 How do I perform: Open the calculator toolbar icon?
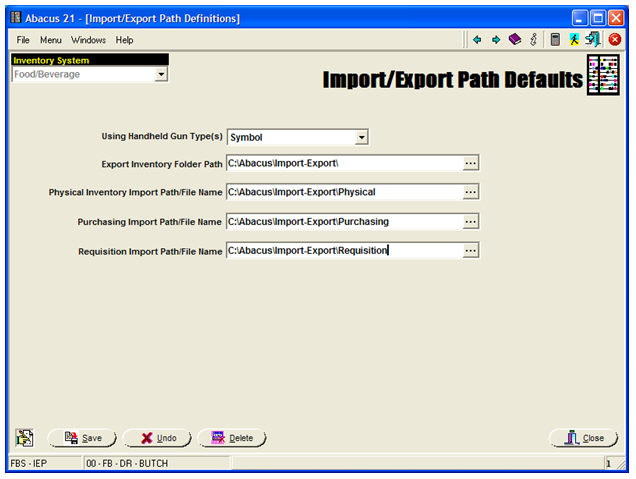pos(555,40)
